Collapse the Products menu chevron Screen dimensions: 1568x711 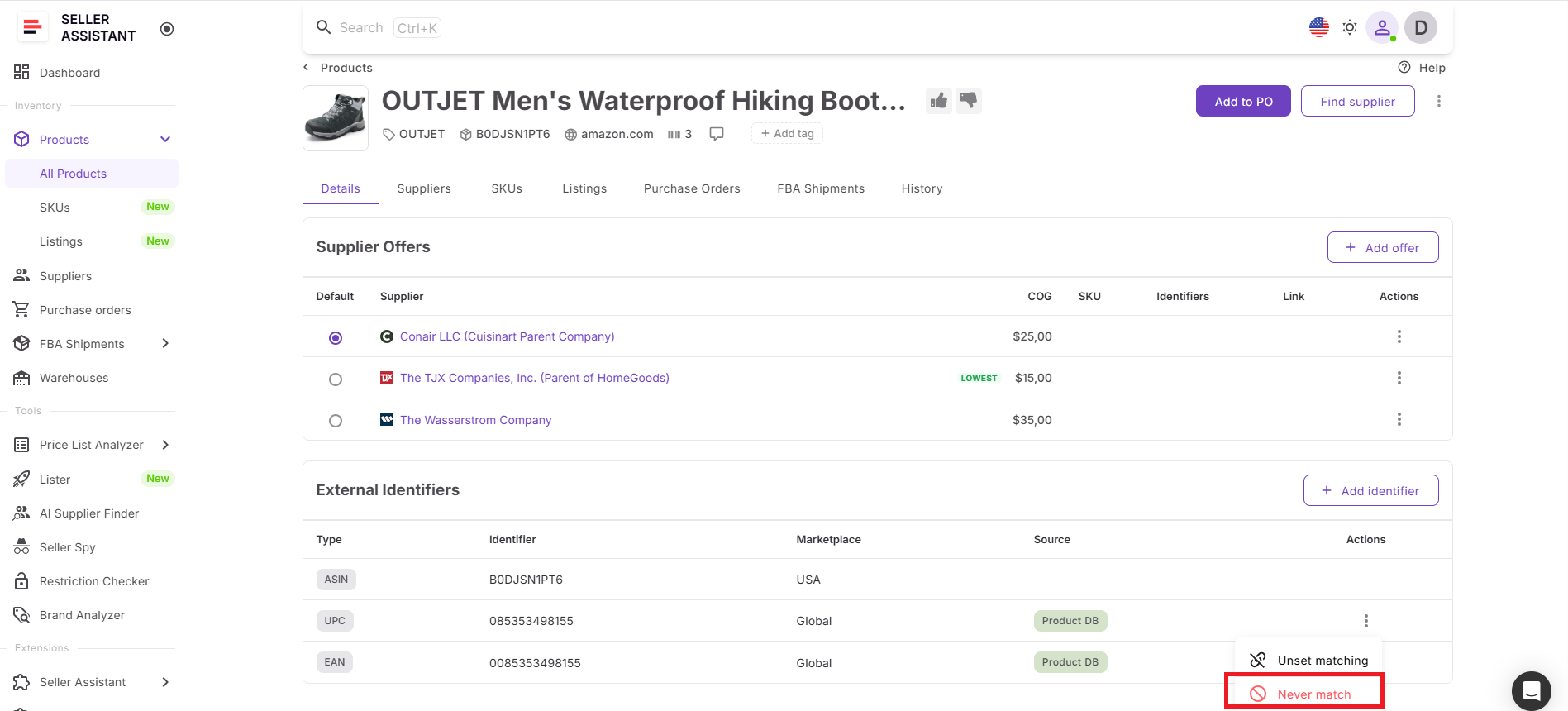(x=165, y=139)
